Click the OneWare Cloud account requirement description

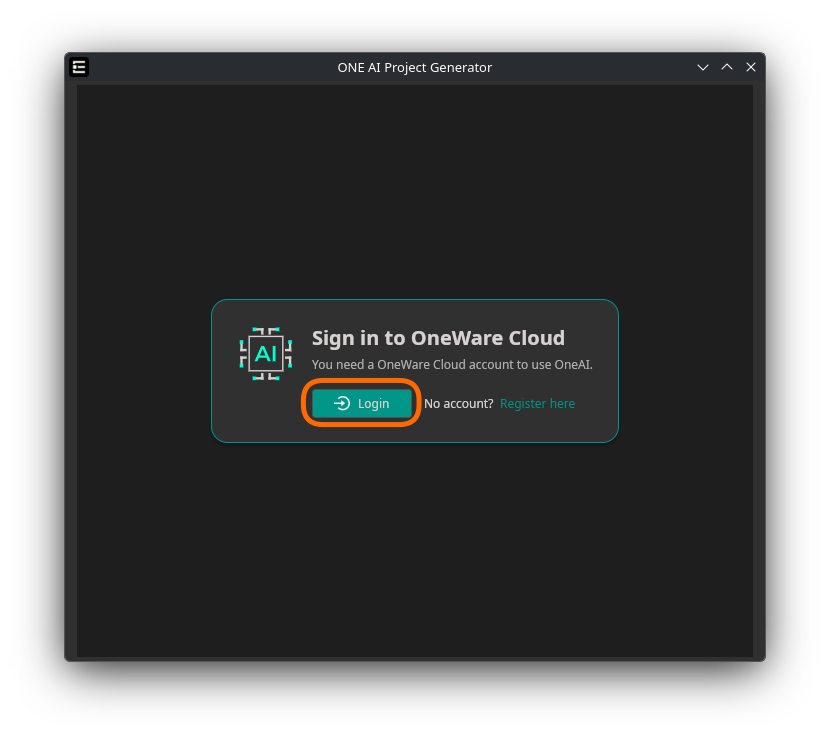click(452, 364)
